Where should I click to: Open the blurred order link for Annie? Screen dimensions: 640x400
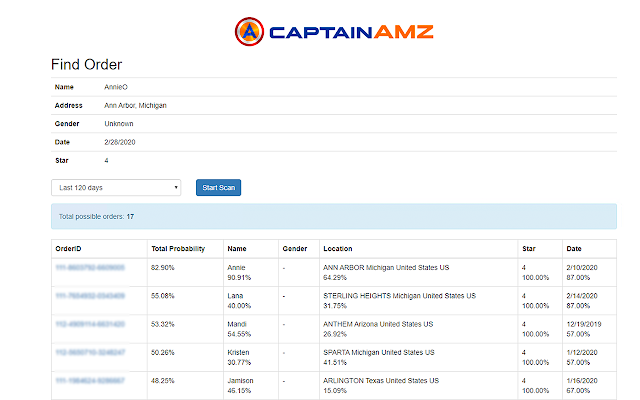(x=90, y=268)
